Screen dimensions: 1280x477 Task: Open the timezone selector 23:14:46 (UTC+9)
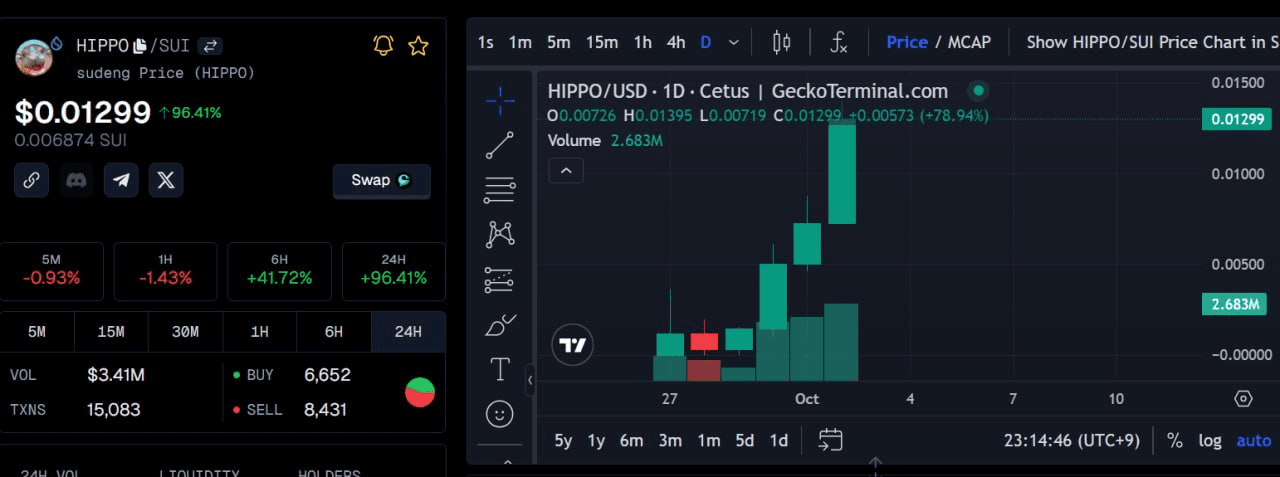(x=1072, y=440)
